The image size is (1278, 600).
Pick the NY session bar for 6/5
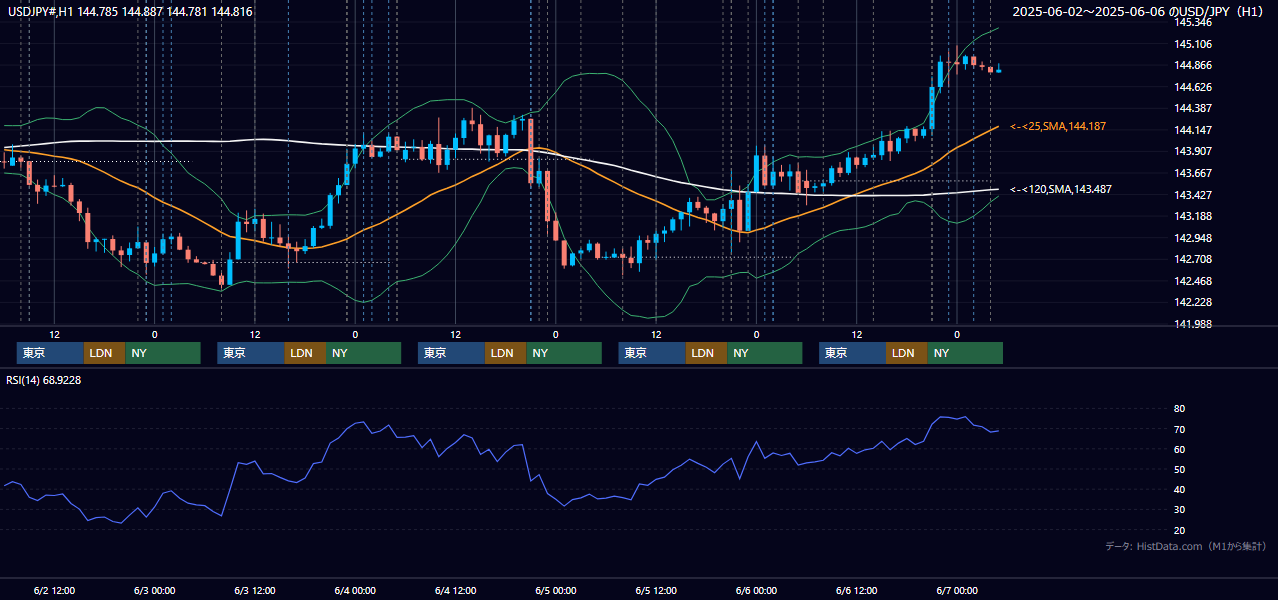click(x=765, y=353)
